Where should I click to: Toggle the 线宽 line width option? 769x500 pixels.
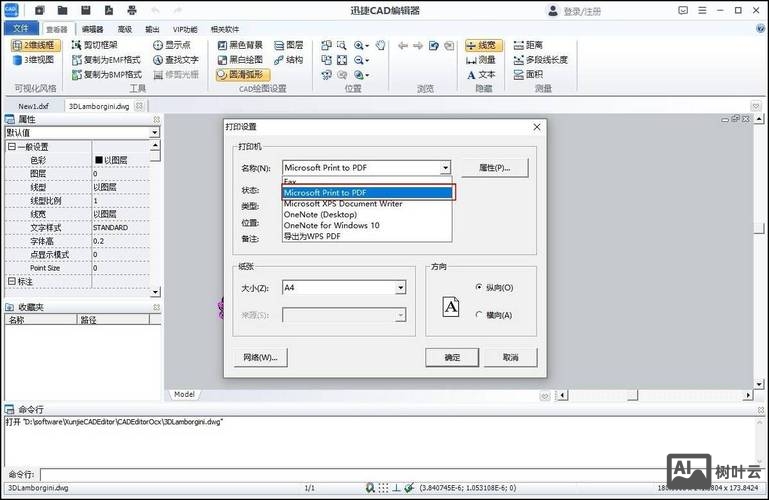484,45
